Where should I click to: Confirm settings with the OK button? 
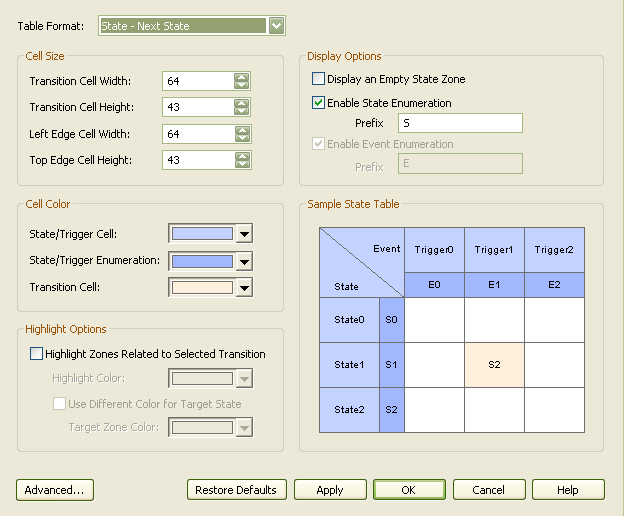click(409, 490)
